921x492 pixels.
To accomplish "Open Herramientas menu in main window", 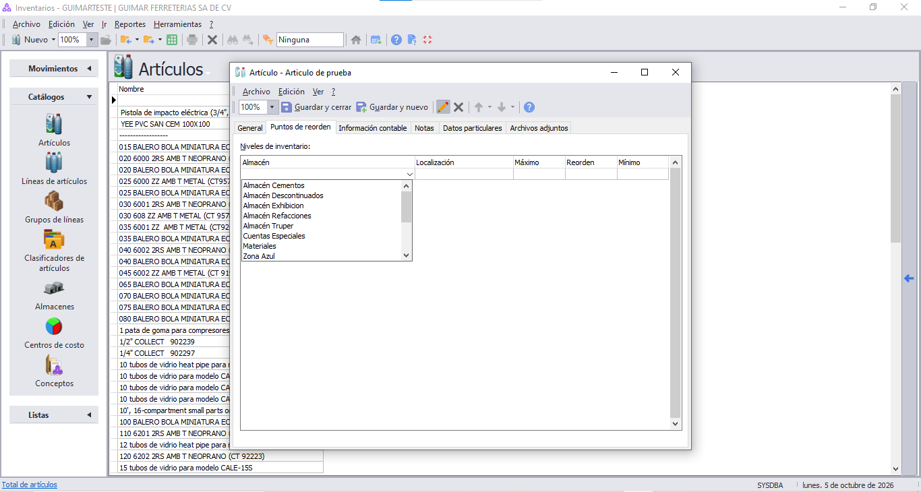I will 177,24.
